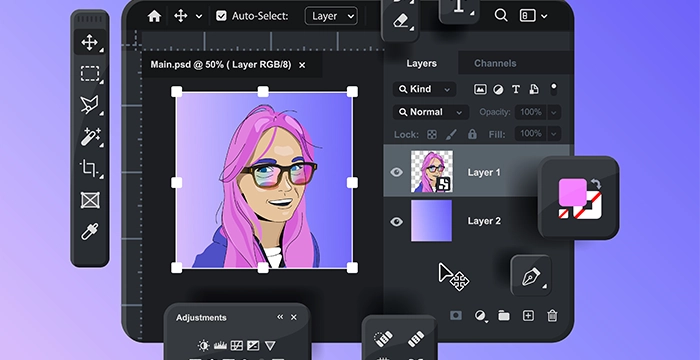The image size is (700, 360).
Task: Open the Fill slider chevron
Action: (554, 134)
